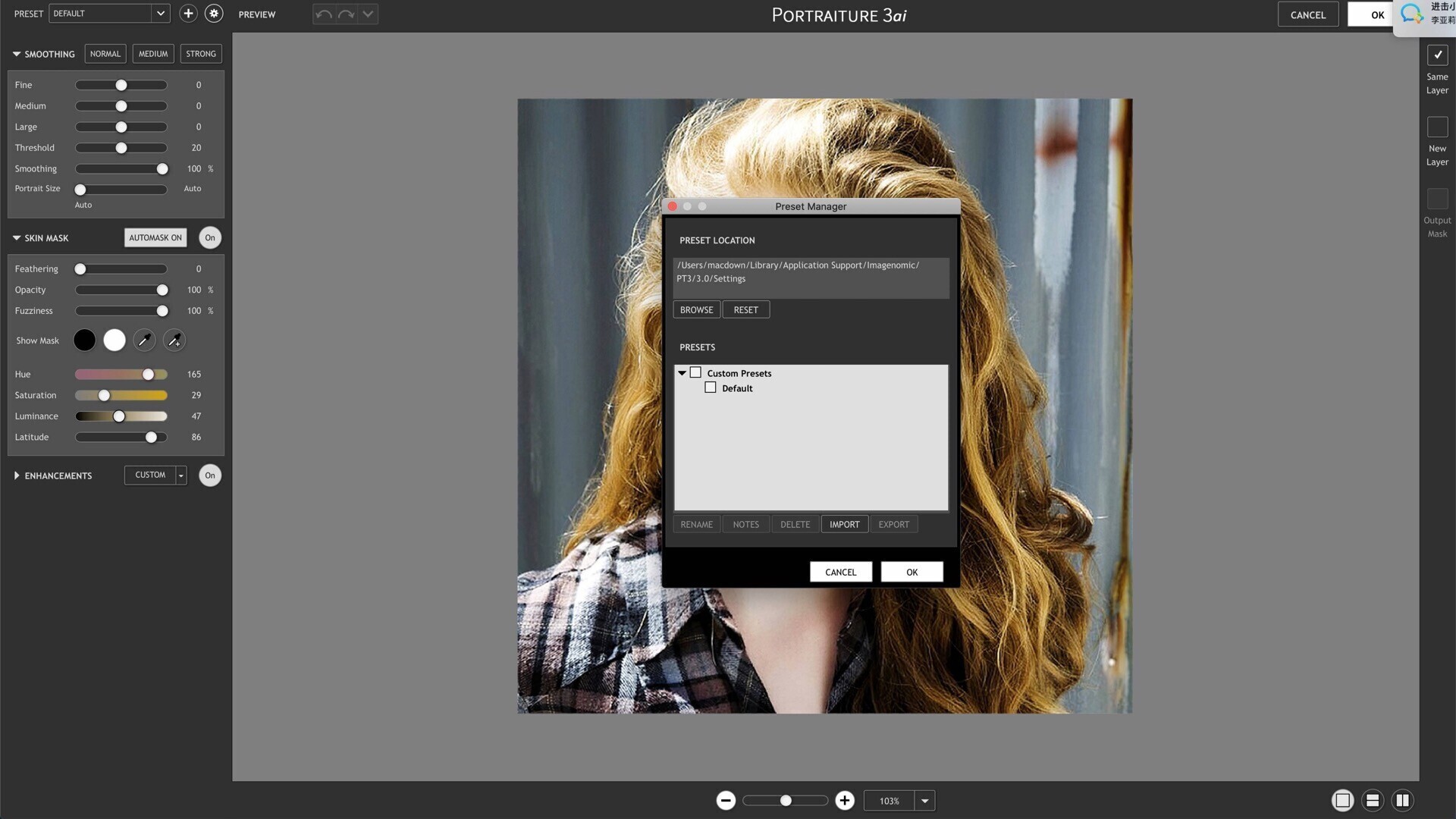
Task: Choose the Medium smoothing preset
Action: pyautogui.click(x=153, y=54)
